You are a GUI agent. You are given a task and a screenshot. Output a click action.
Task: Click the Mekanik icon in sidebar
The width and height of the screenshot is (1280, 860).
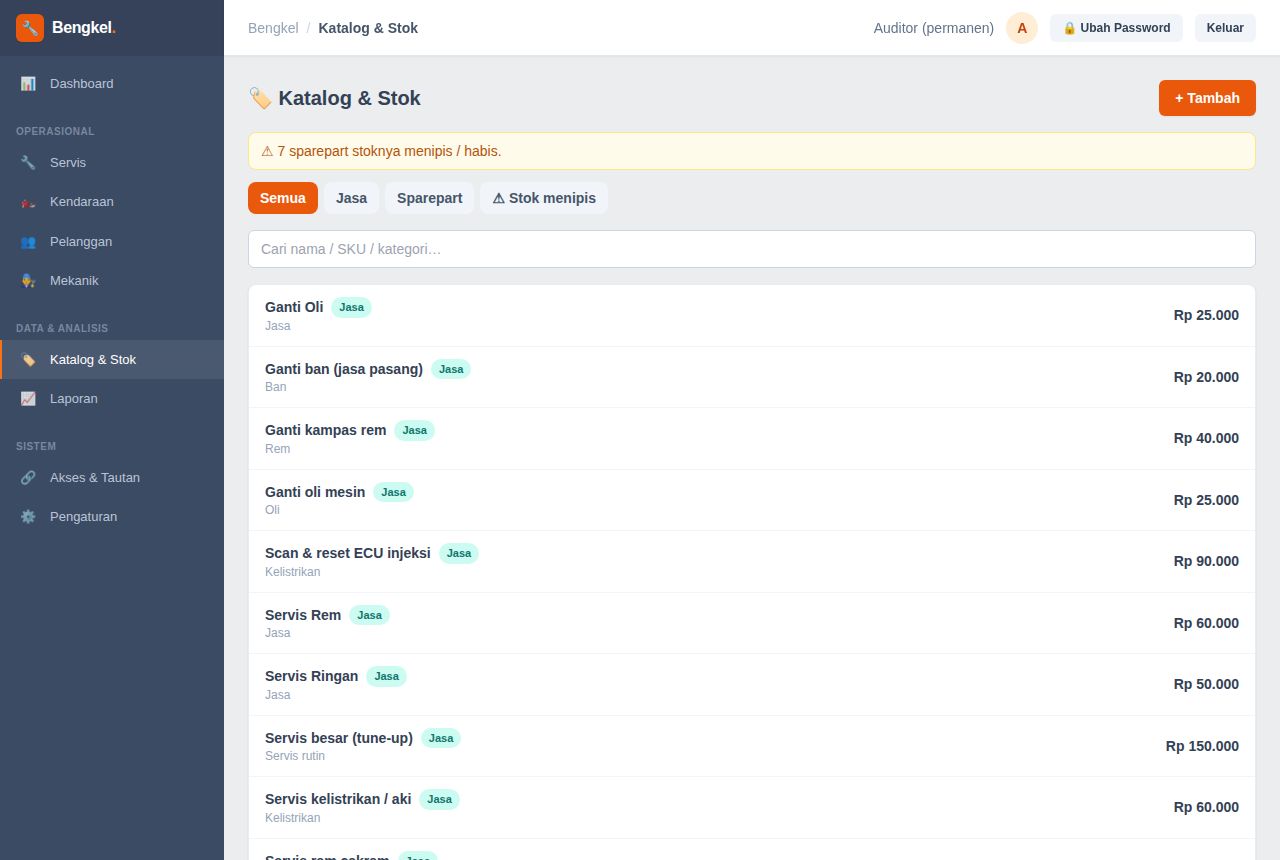point(28,281)
